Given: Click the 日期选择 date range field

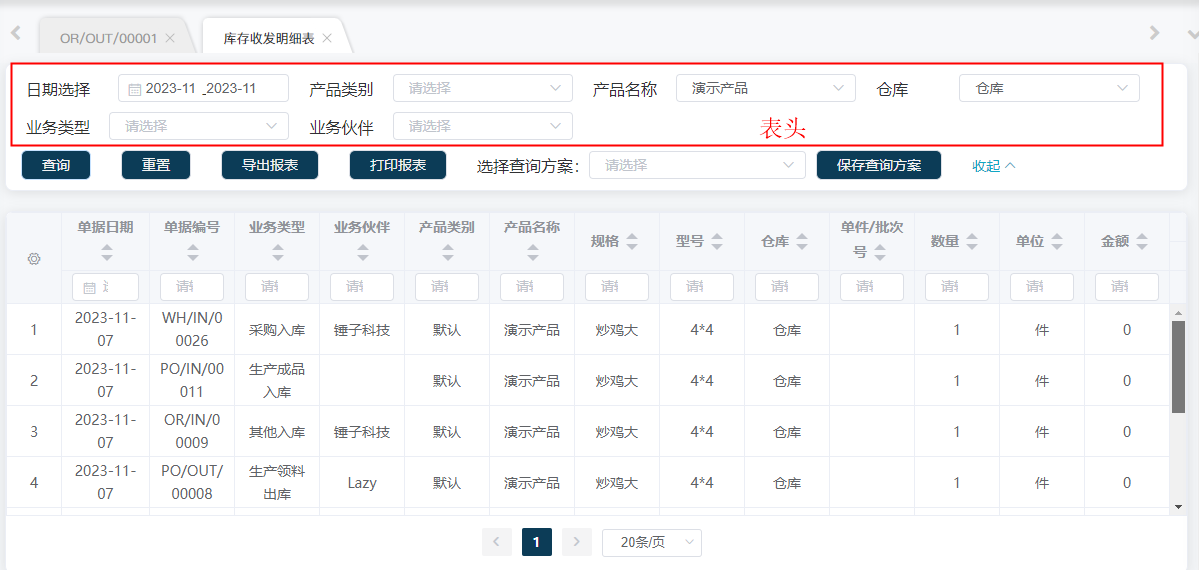Looking at the screenshot, I should click(203, 88).
